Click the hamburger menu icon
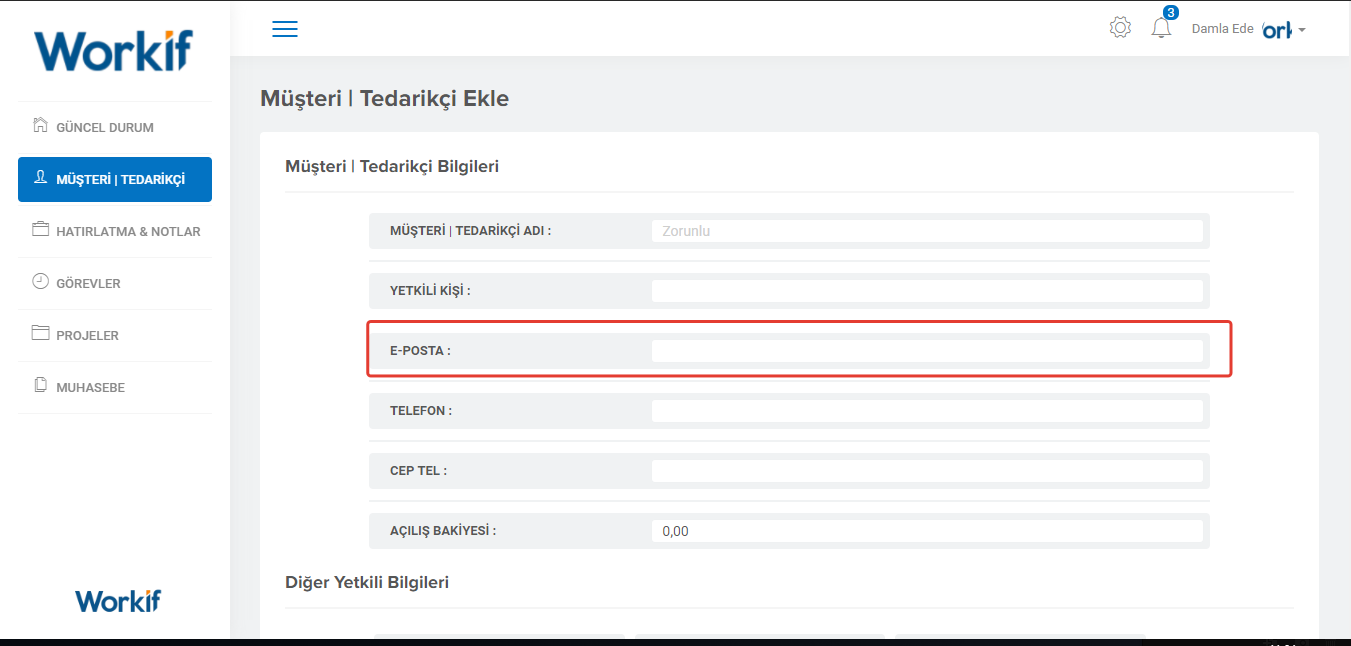 click(285, 29)
